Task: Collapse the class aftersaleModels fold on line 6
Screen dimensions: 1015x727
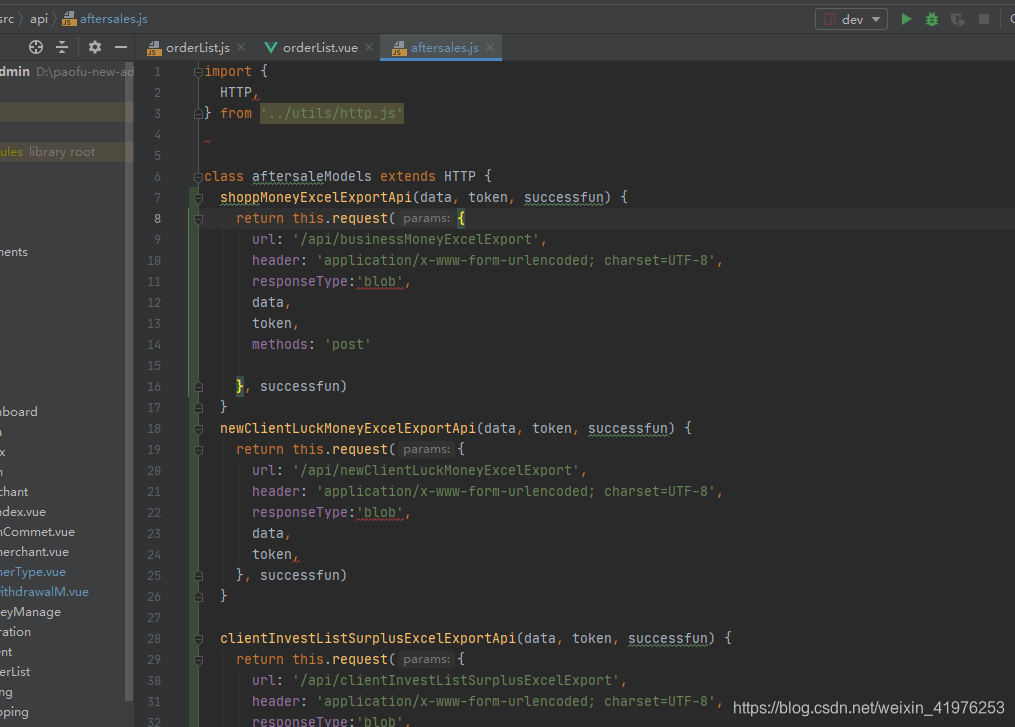Action: click(x=198, y=177)
